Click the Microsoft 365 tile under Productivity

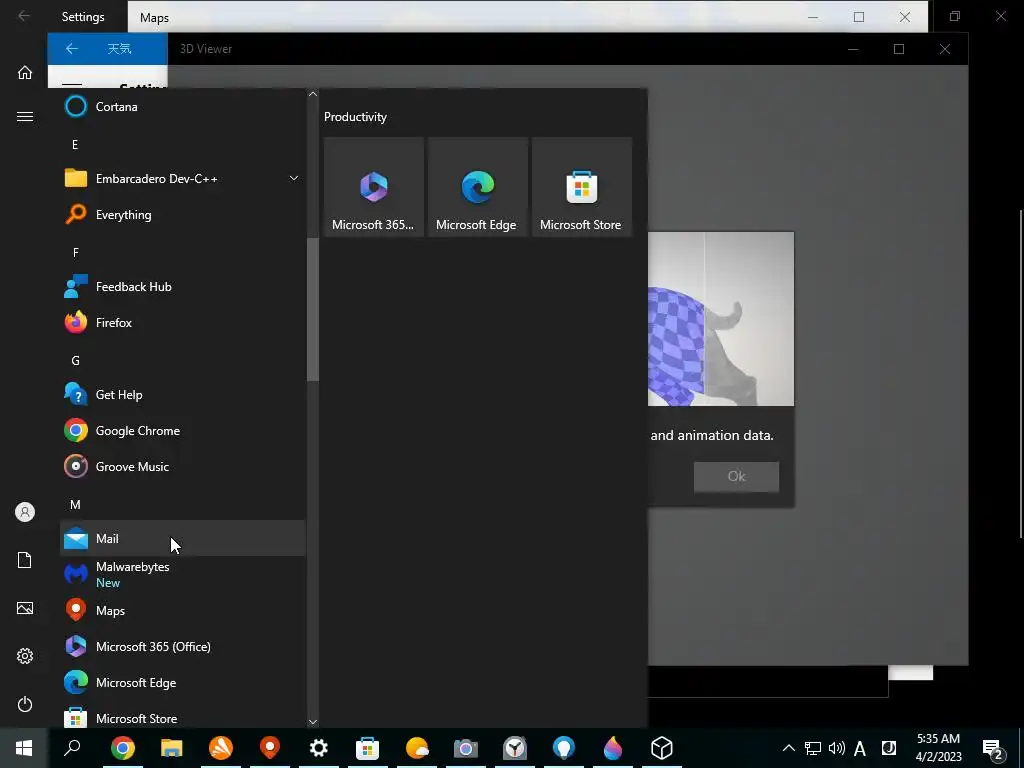click(374, 187)
